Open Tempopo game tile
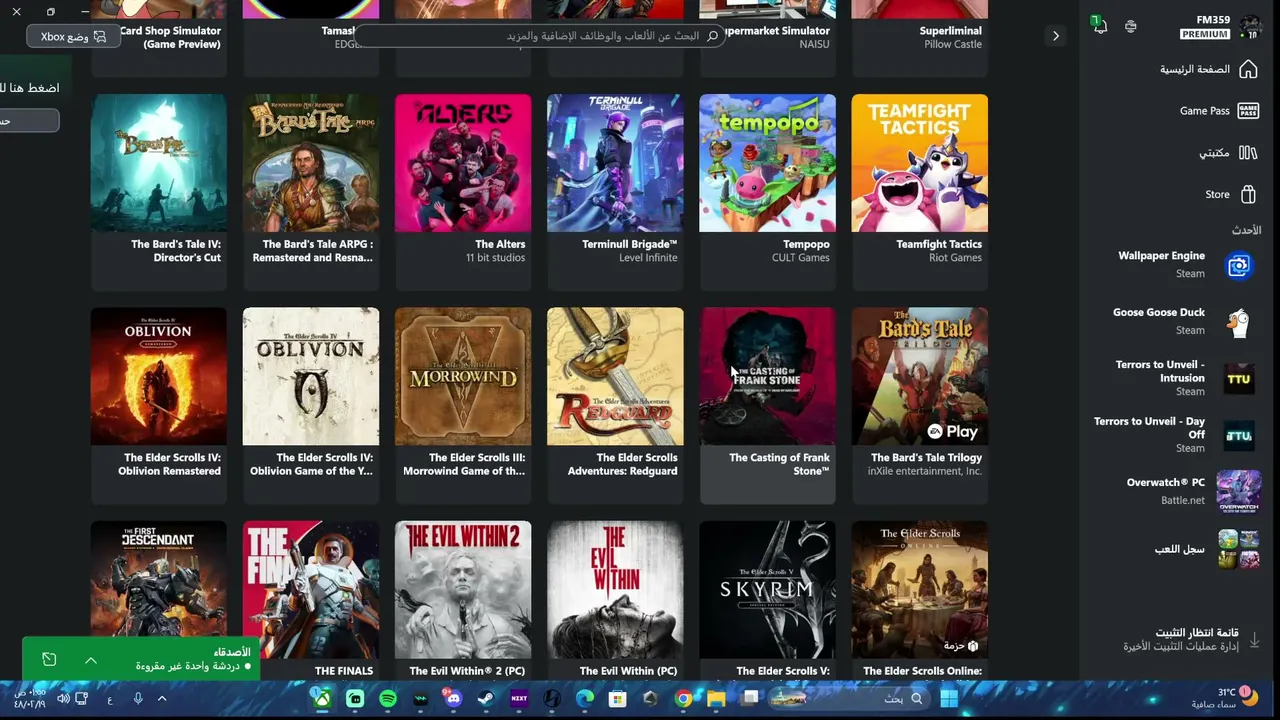Image resolution: width=1280 pixels, height=720 pixels. pos(767,190)
